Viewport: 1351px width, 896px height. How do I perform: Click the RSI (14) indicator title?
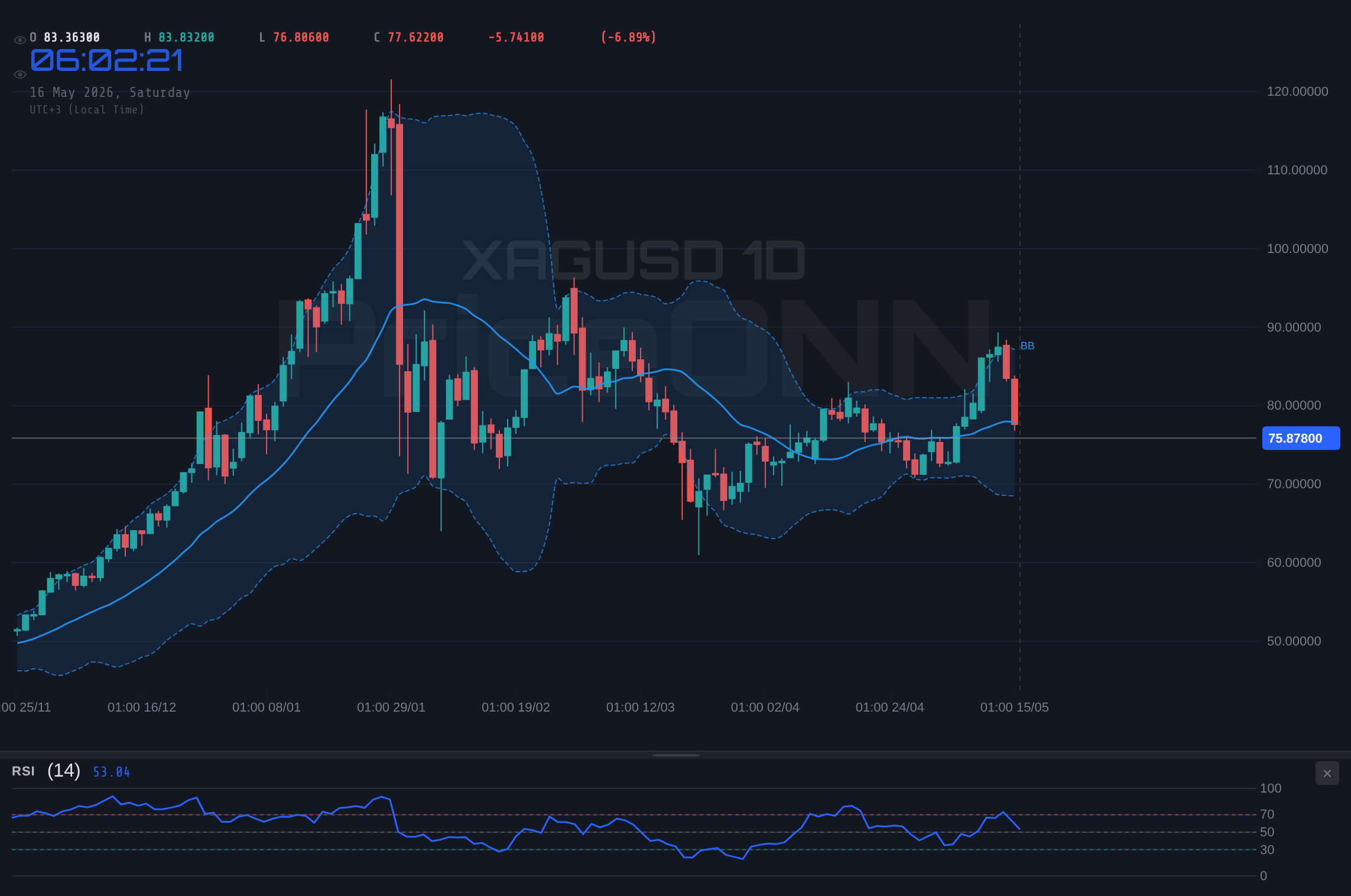pos(46,771)
